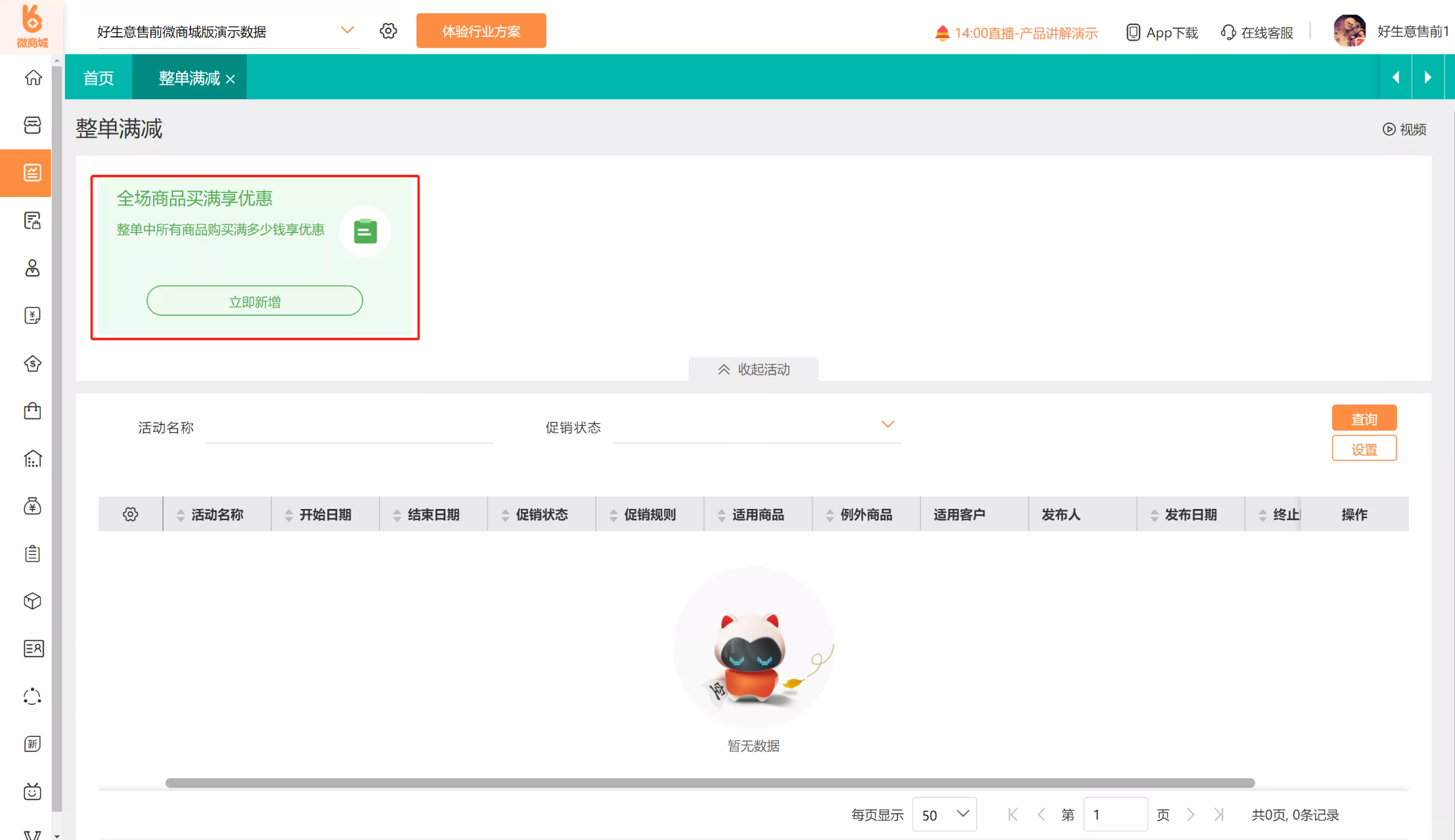This screenshot has width=1455, height=840.
Task: Play the 视频 tutorial link
Action: [x=1404, y=129]
